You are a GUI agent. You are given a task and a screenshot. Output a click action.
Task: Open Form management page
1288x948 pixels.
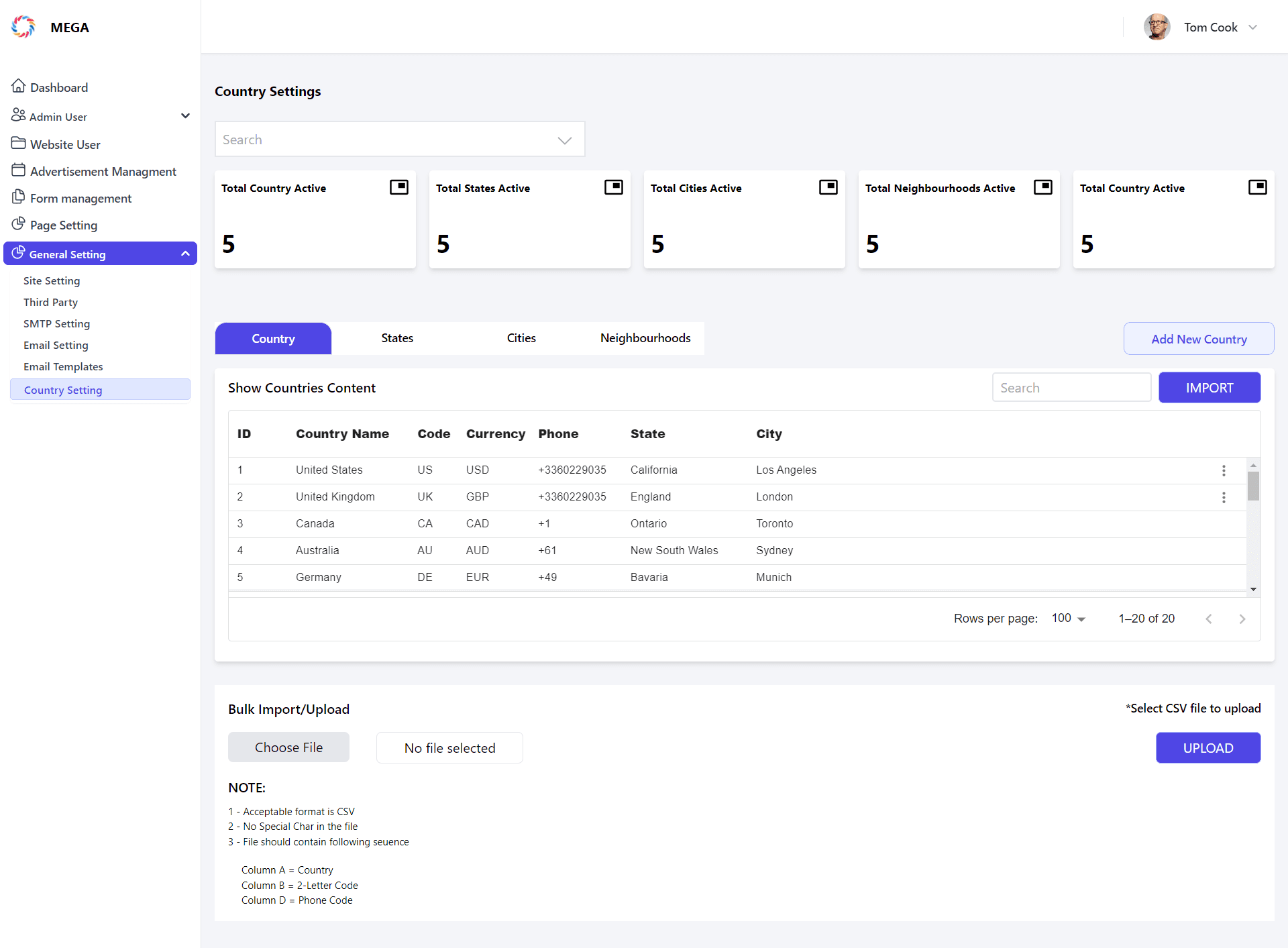click(80, 198)
